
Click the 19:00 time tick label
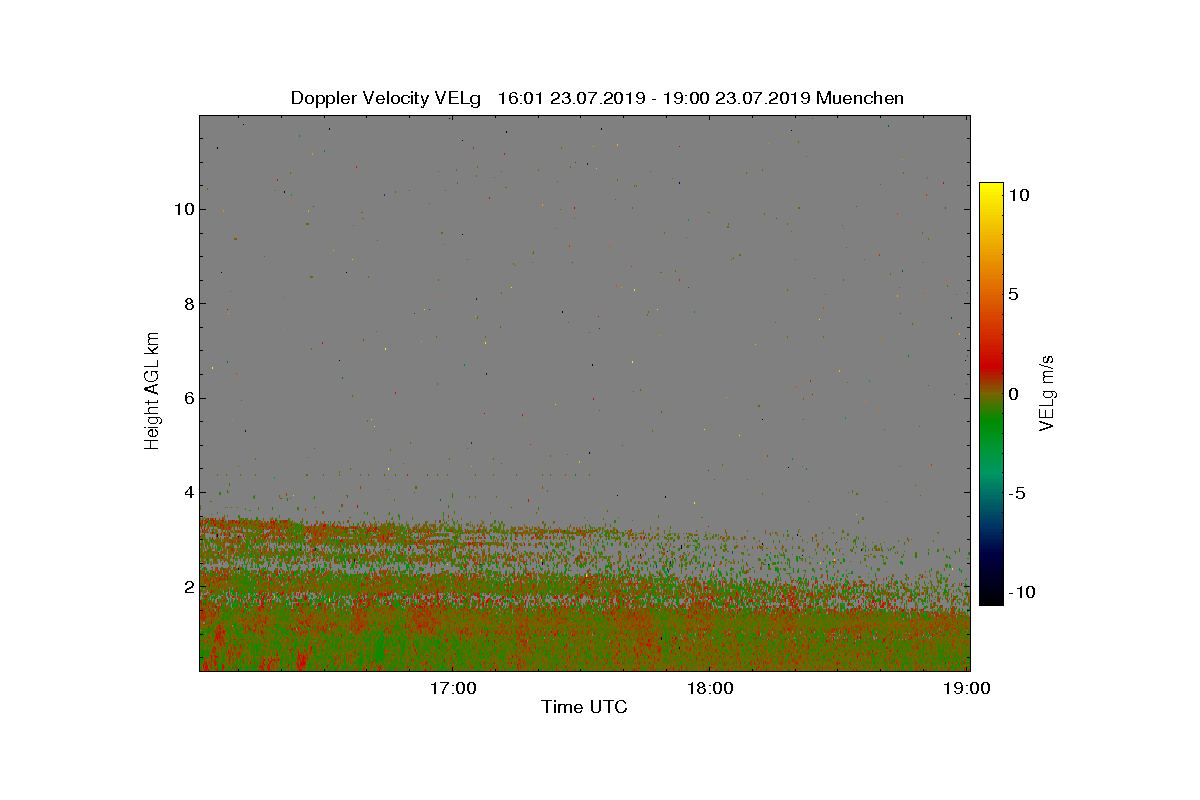point(969,688)
